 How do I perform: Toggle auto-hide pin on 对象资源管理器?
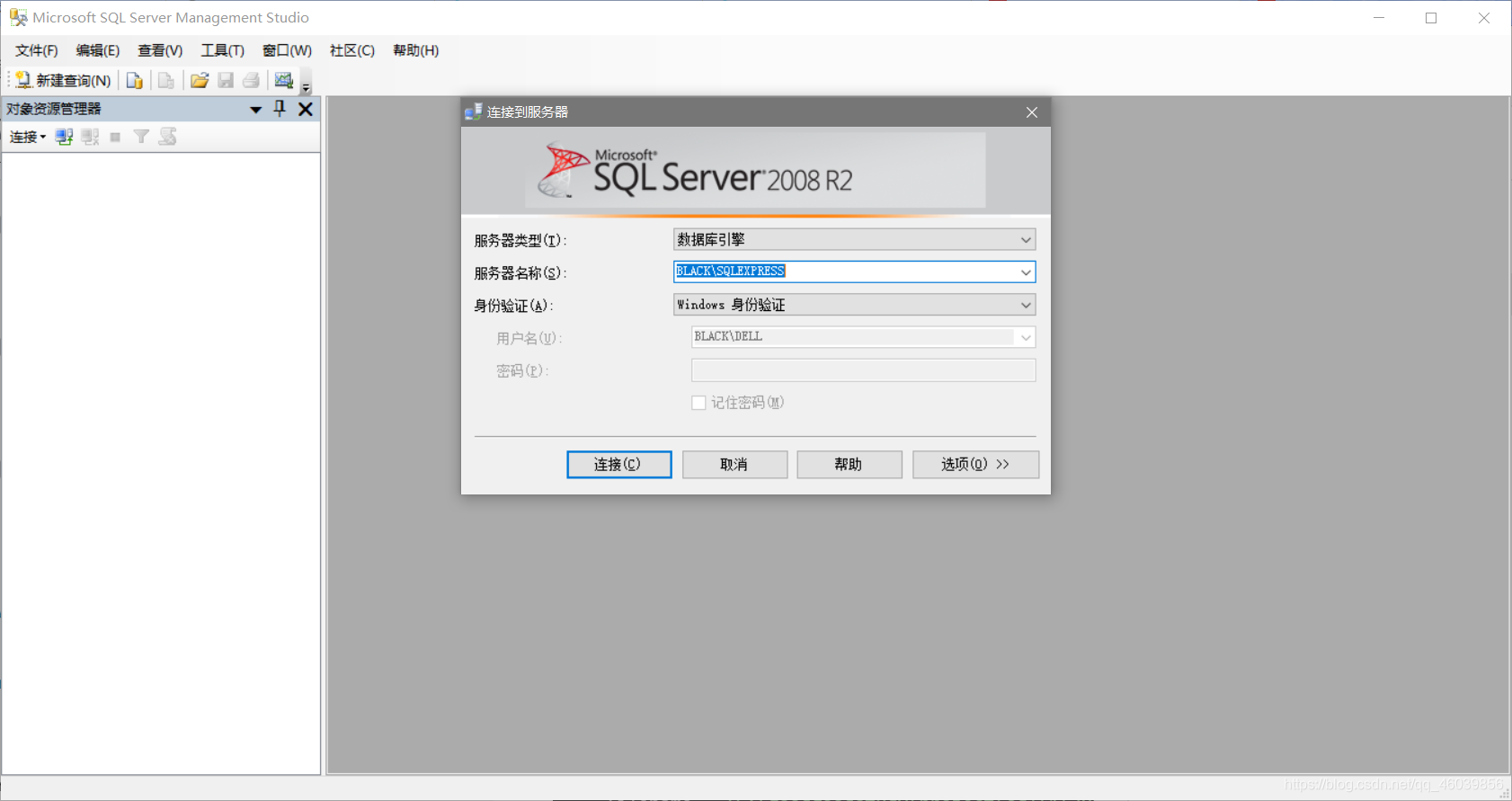click(x=280, y=109)
